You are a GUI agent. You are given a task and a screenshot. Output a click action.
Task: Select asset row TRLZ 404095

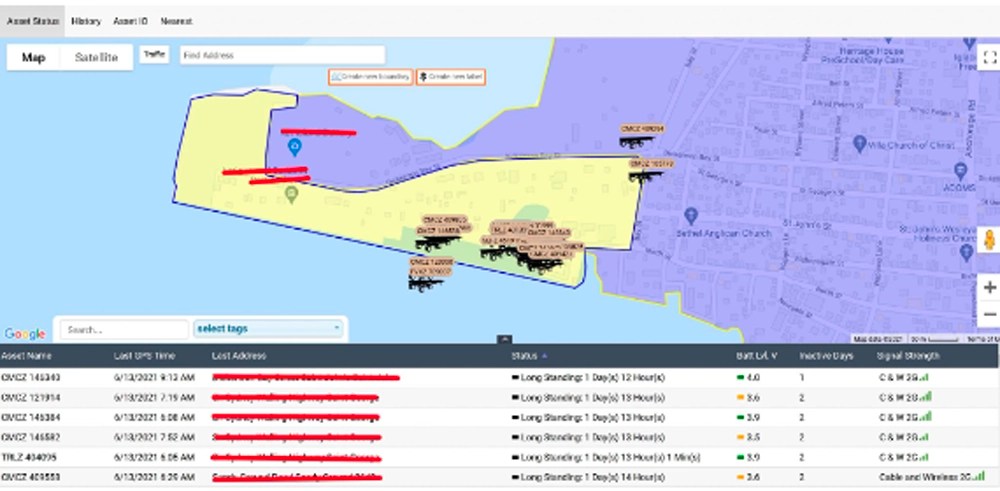499,457
